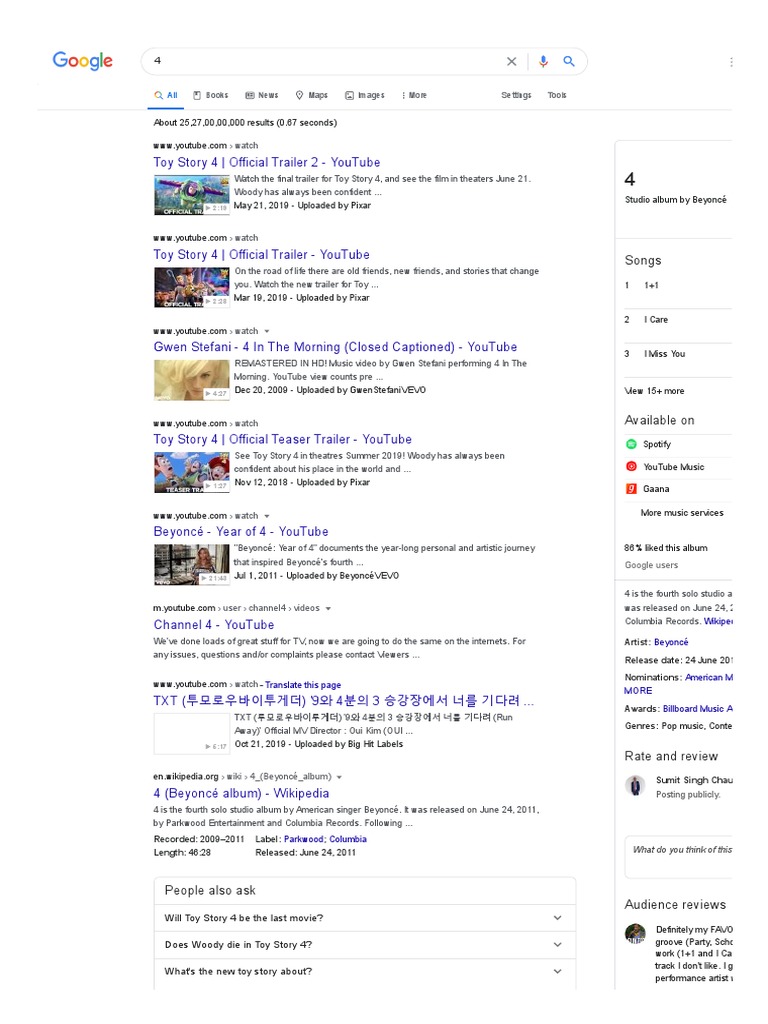Open the Spotify music service

656,444
